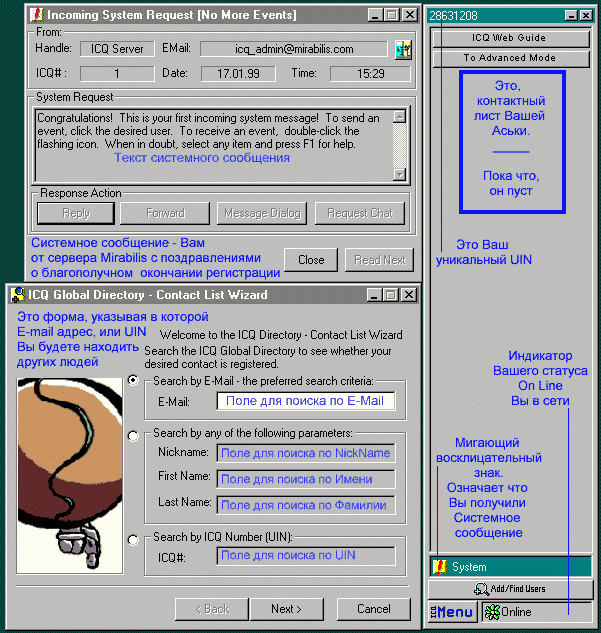
Task: Click the Nickname search field
Action: (306, 453)
